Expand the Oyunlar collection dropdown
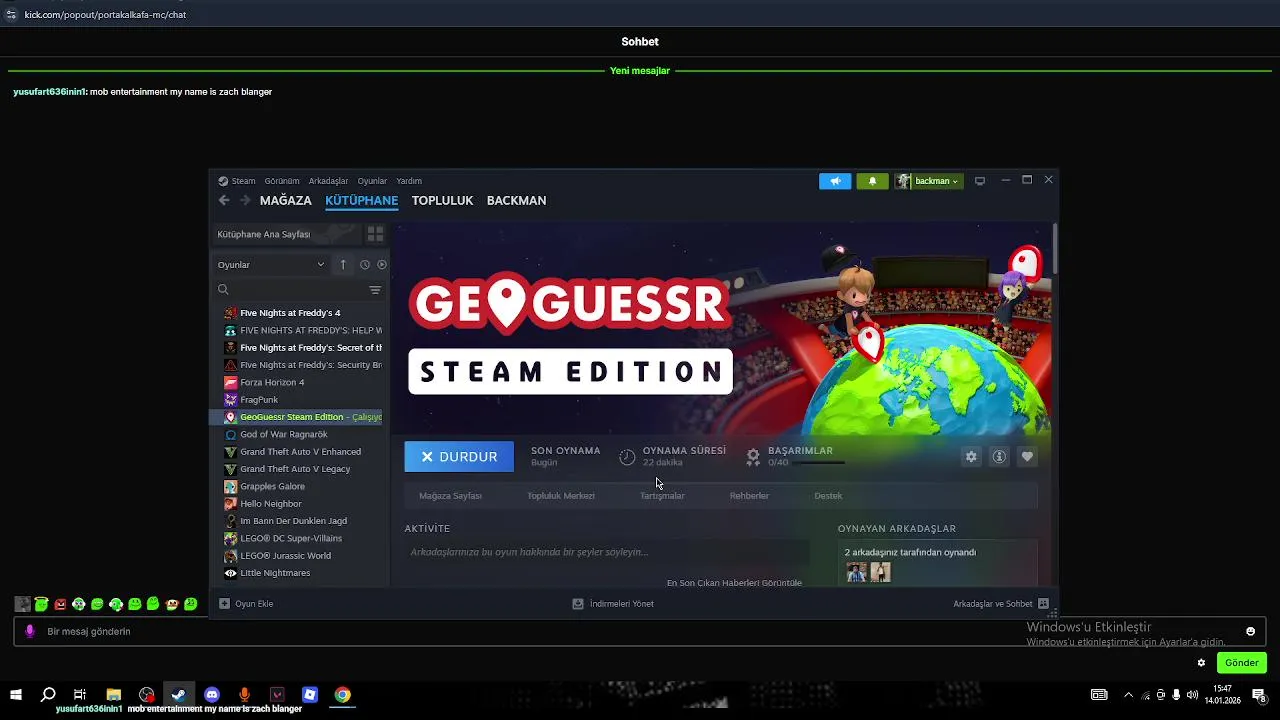Image resolution: width=1280 pixels, height=720 pixels. 271,264
